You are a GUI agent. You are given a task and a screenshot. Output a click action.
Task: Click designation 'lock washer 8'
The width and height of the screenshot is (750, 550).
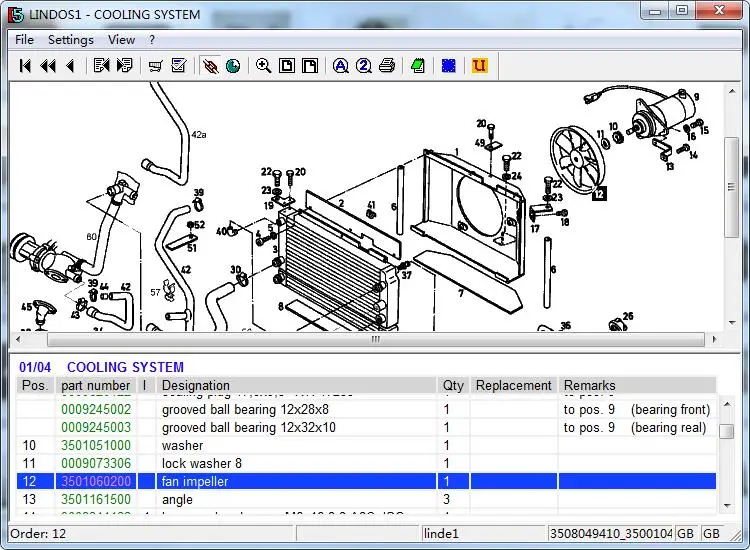201,463
